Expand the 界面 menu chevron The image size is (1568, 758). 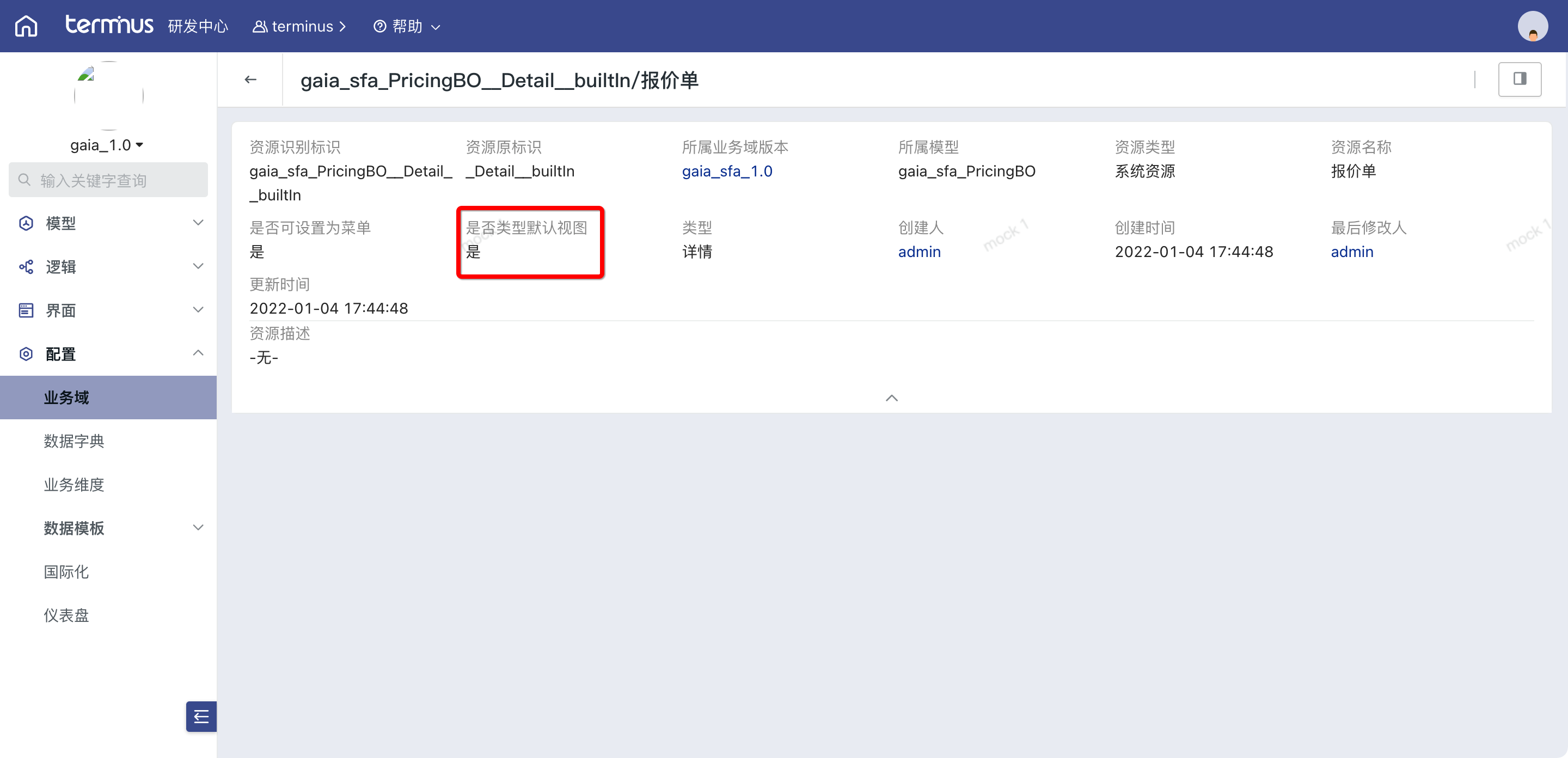point(198,310)
